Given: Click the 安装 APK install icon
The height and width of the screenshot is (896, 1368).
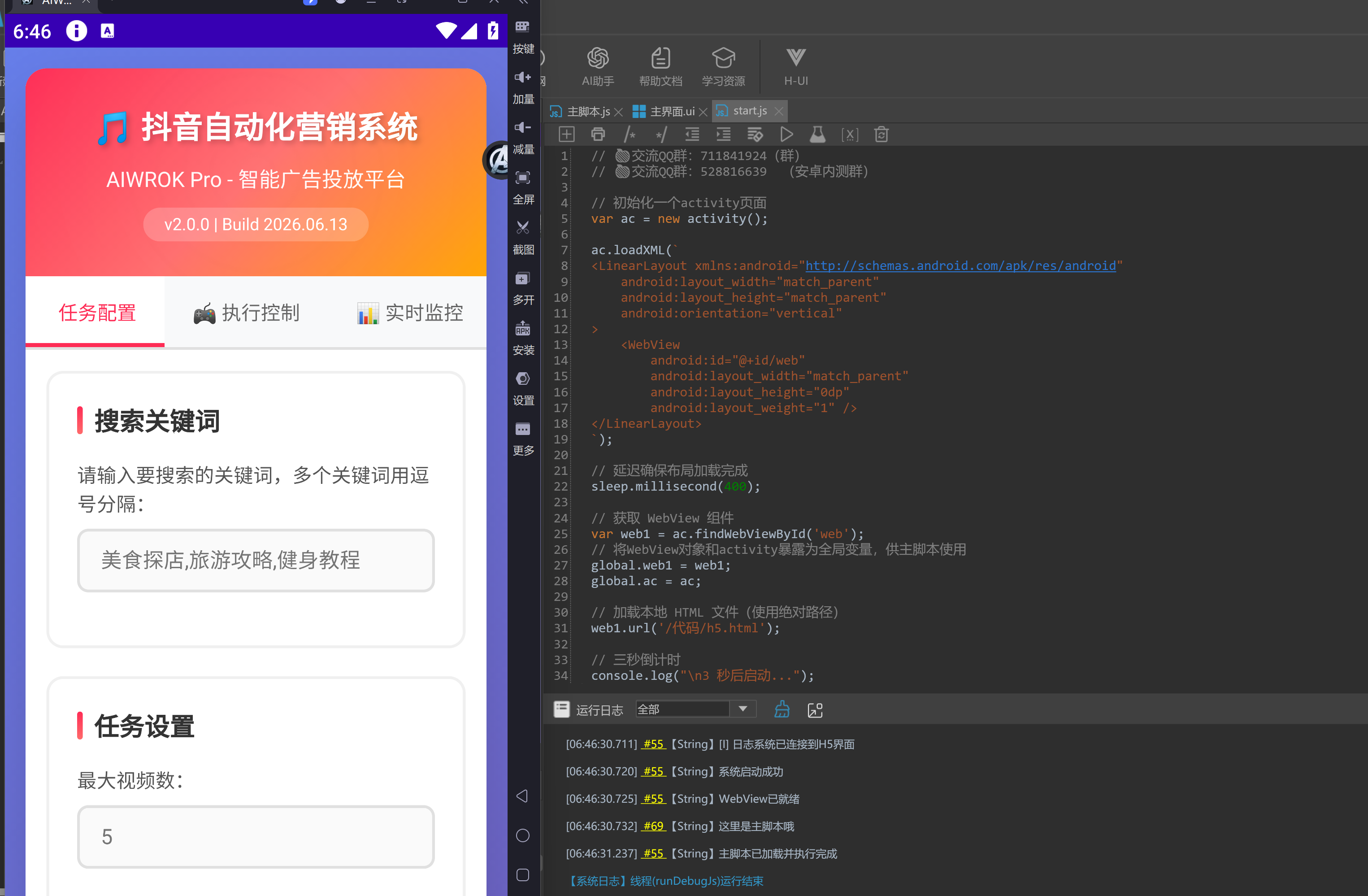Looking at the screenshot, I should pyautogui.click(x=522, y=338).
